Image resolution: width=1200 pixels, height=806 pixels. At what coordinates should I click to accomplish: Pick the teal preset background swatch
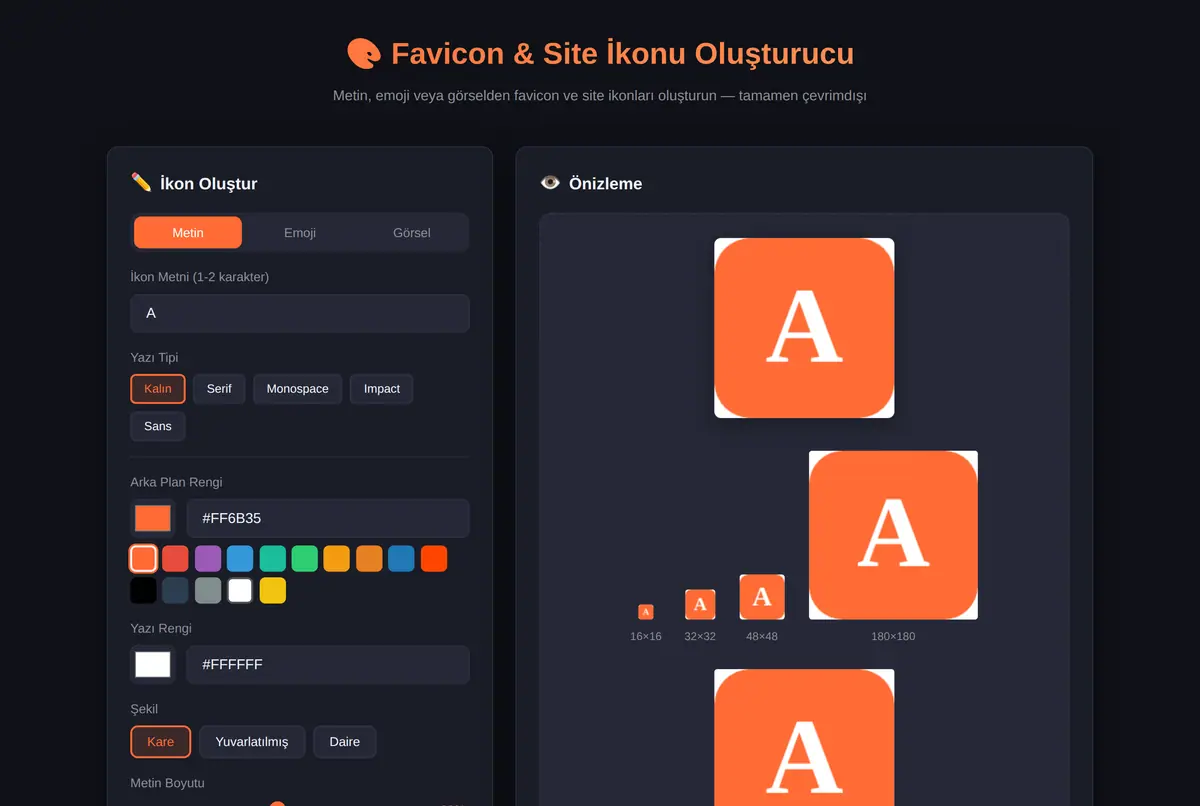click(273, 558)
